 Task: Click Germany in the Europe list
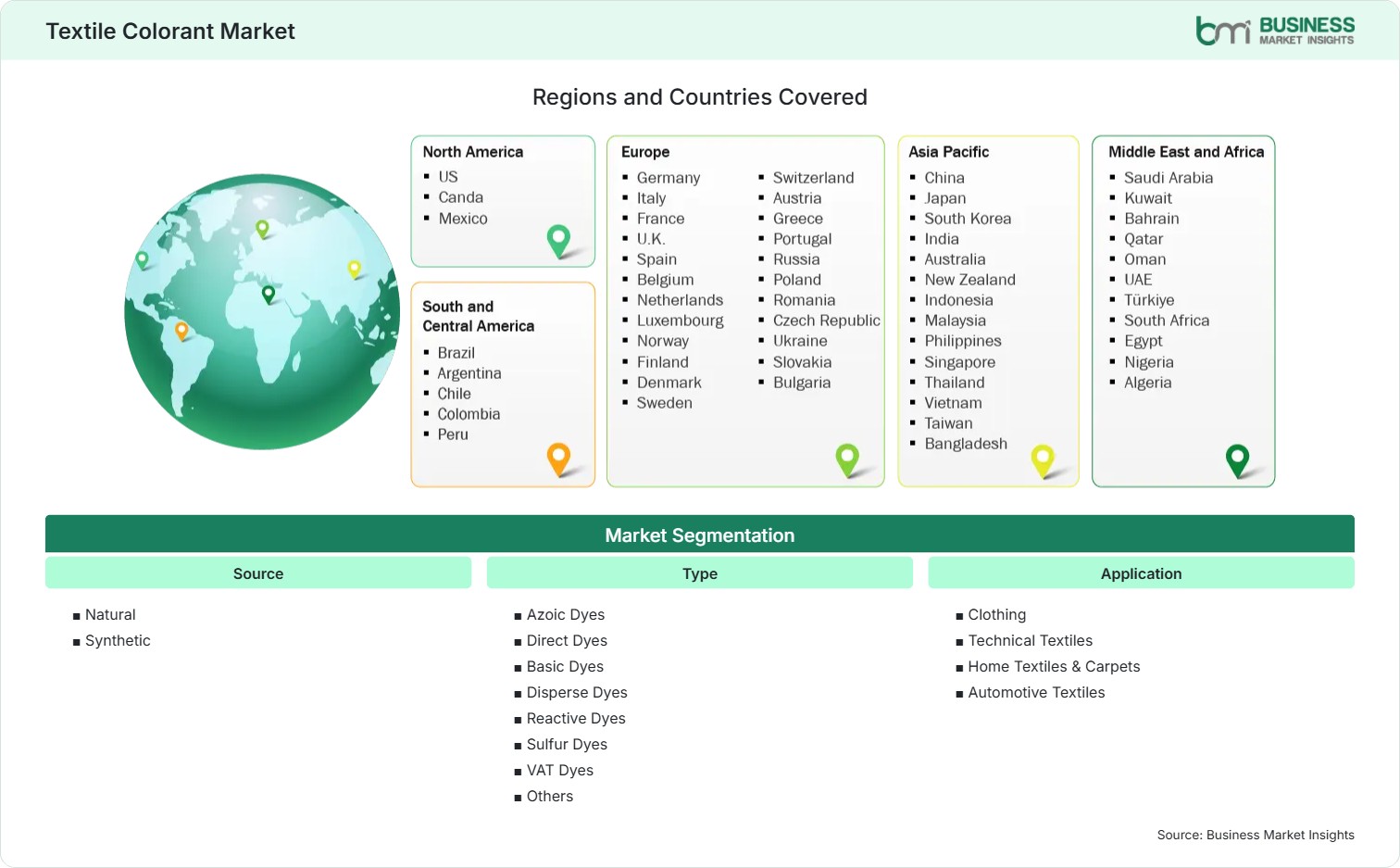pyautogui.click(x=669, y=178)
